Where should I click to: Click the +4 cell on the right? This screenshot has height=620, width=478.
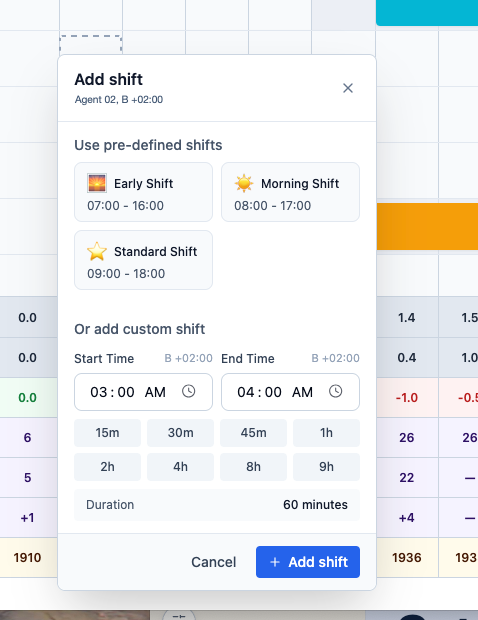pos(407,518)
